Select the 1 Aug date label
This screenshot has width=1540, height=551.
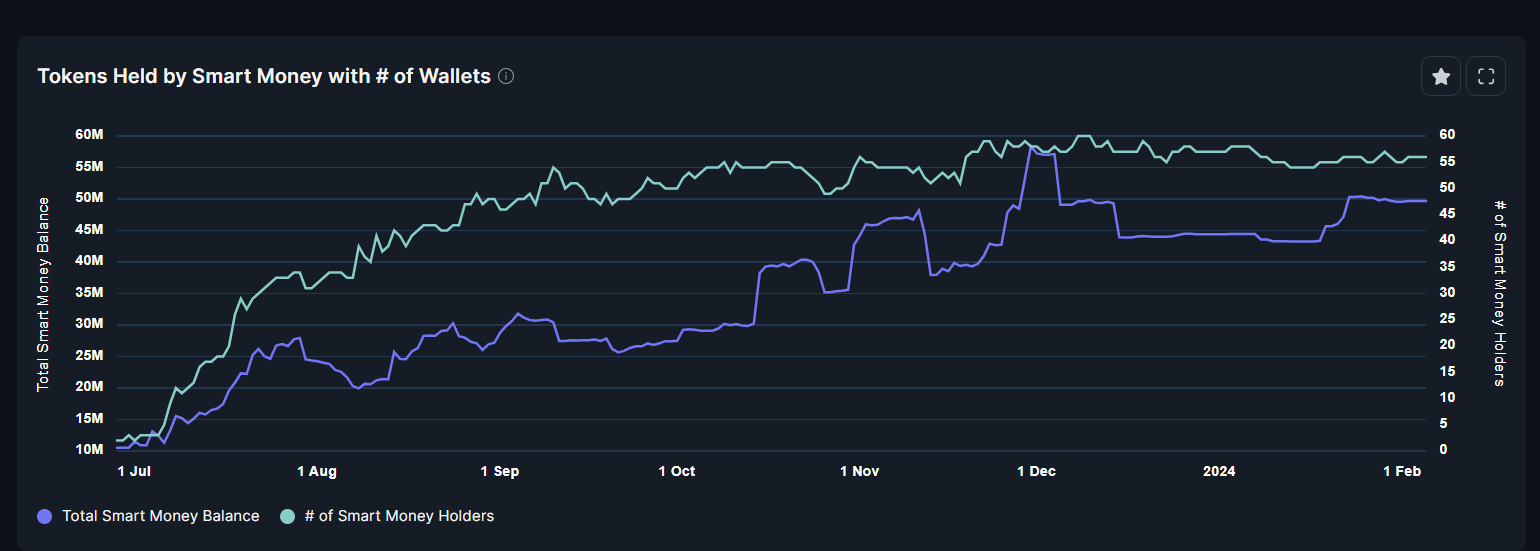[x=317, y=471]
